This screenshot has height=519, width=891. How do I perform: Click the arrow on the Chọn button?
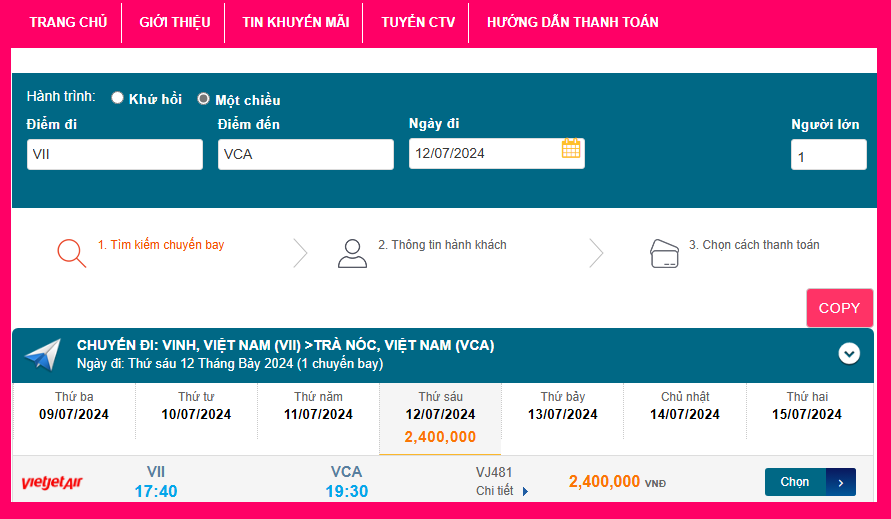pyautogui.click(x=841, y=482)
